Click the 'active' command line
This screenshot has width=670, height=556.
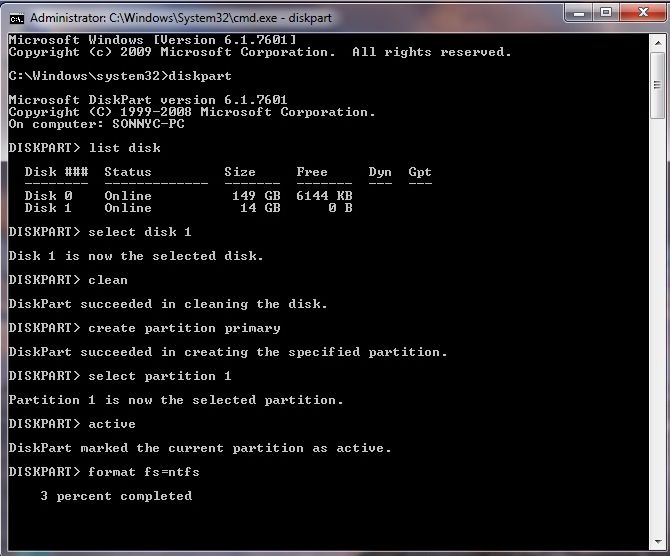(x=72, y=424)
